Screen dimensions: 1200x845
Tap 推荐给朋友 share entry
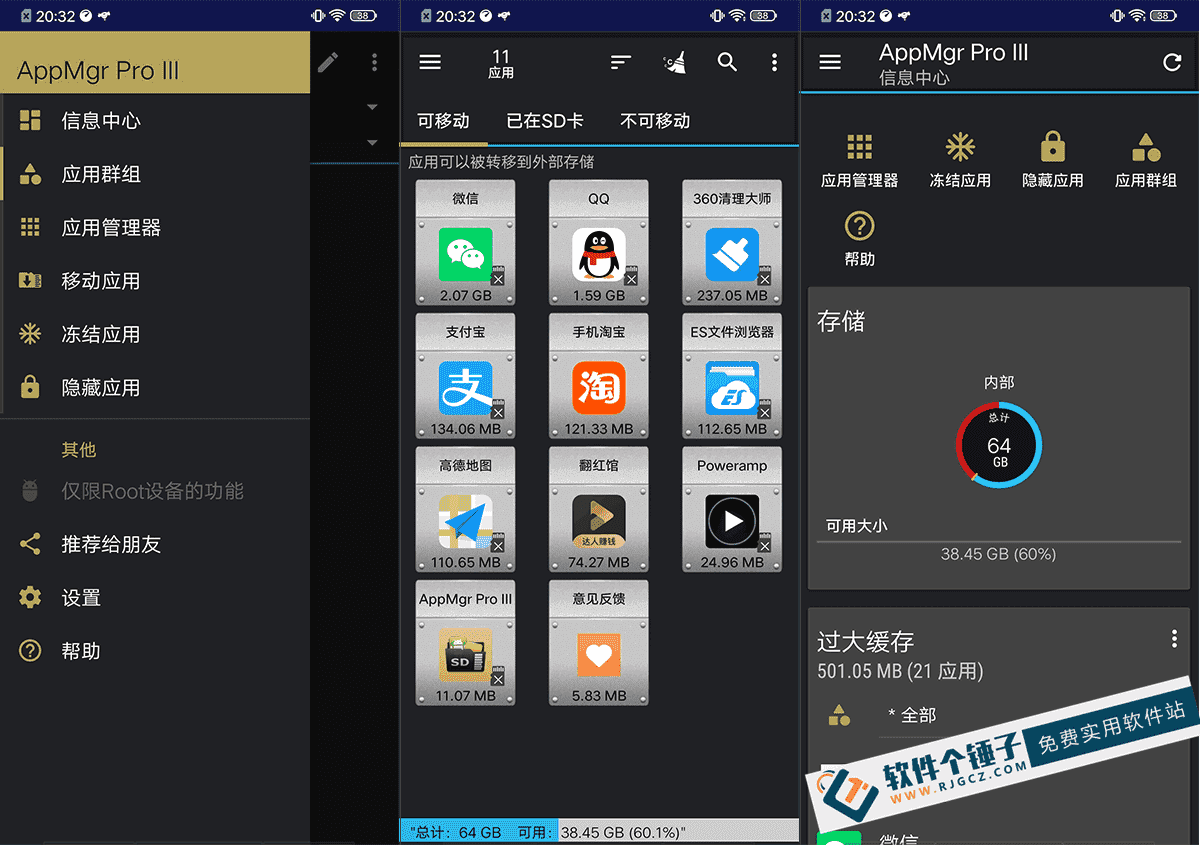tap(155, 544)
